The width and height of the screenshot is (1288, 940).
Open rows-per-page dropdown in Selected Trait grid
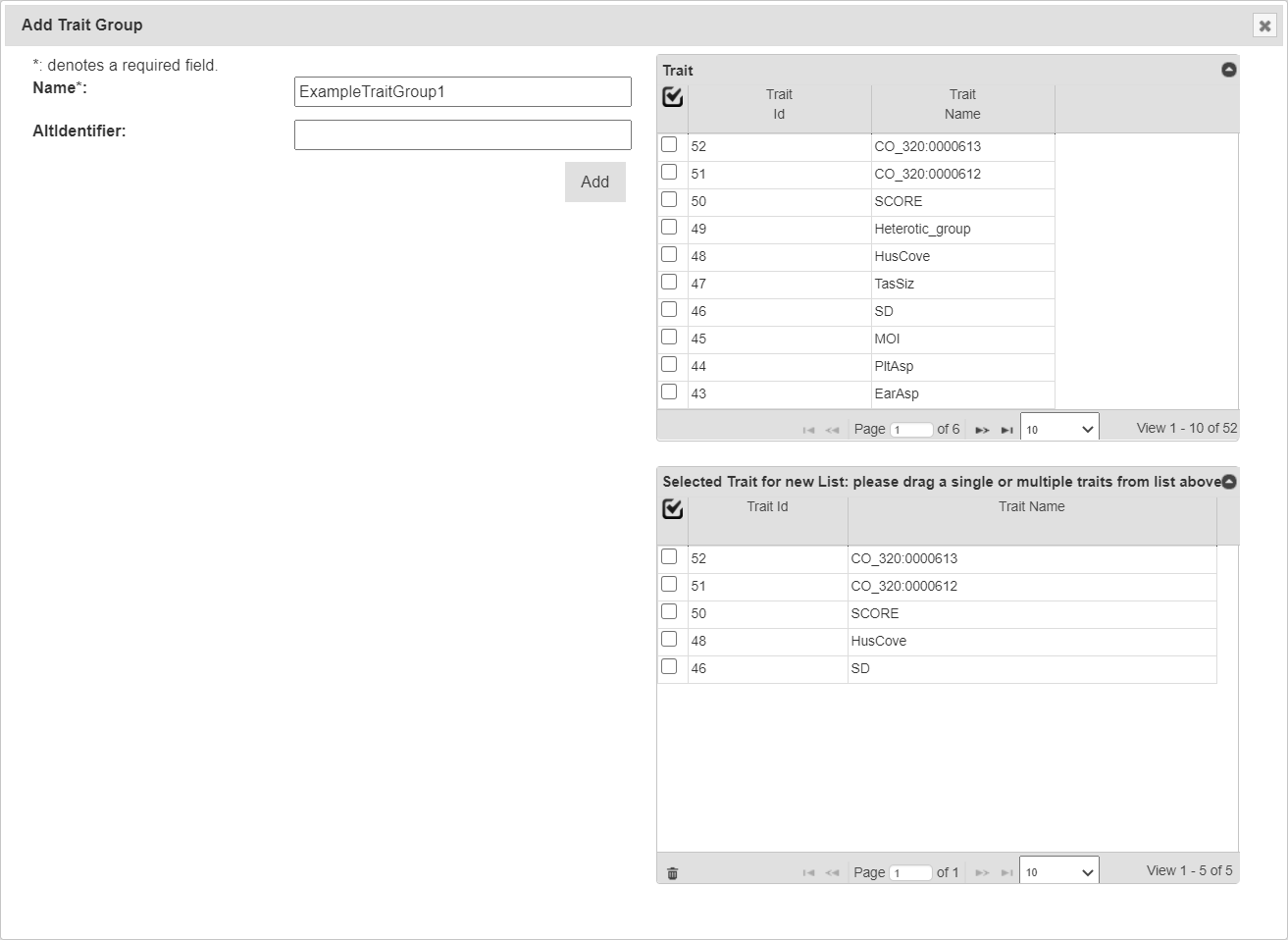click(x=1058, y=871)
